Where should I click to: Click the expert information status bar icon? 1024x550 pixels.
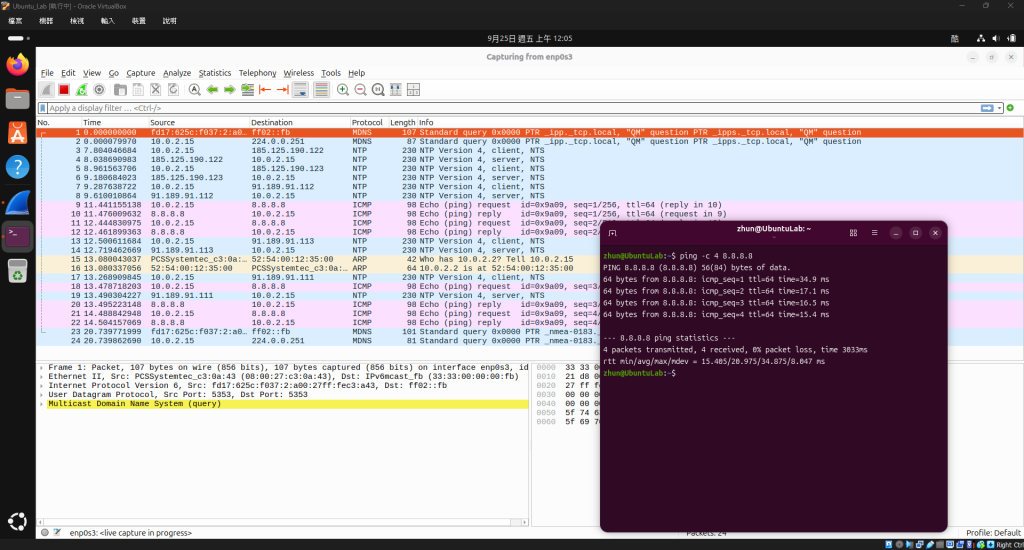coord(44,533)
